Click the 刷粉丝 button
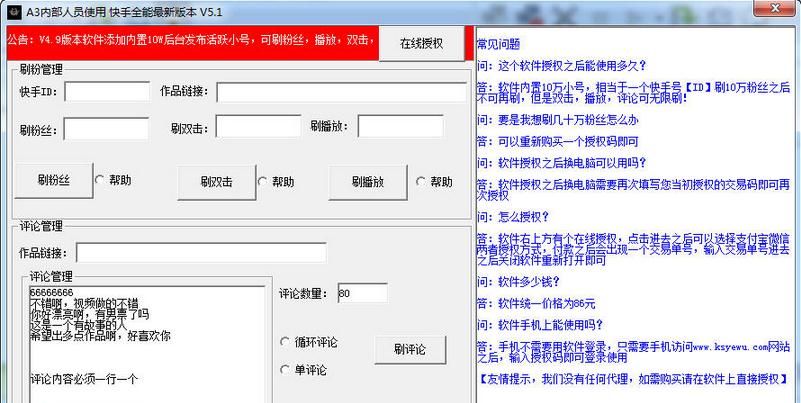Image resolution: width=801 pixels, height=403 pixels. [x=54, y=180]
